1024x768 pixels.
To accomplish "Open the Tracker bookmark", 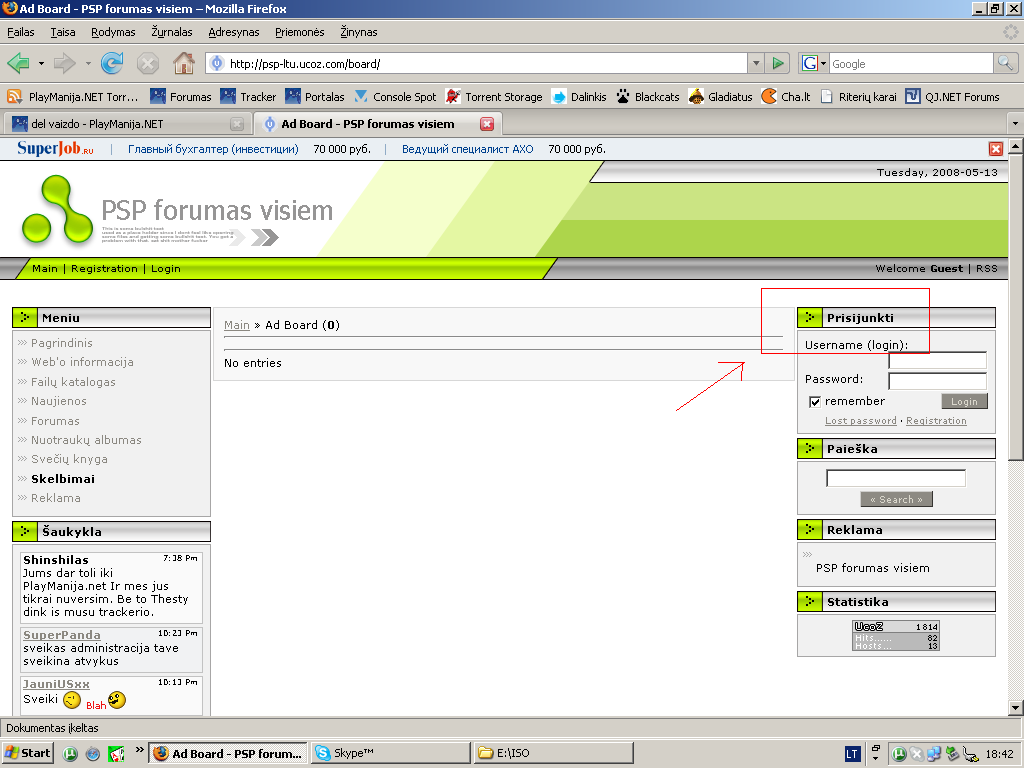I will tap(248, 97).
